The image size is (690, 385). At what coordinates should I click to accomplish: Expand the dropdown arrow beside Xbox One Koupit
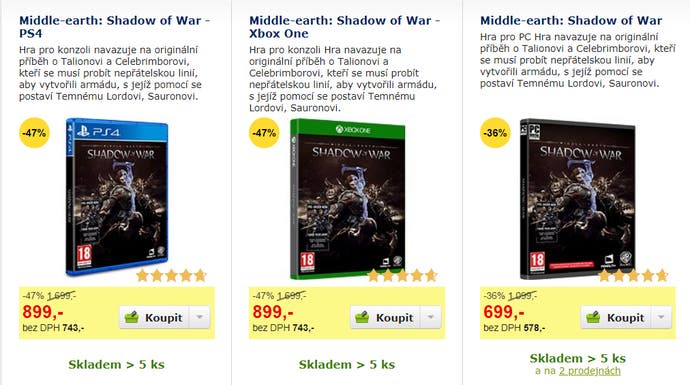(x=431, y=317)
